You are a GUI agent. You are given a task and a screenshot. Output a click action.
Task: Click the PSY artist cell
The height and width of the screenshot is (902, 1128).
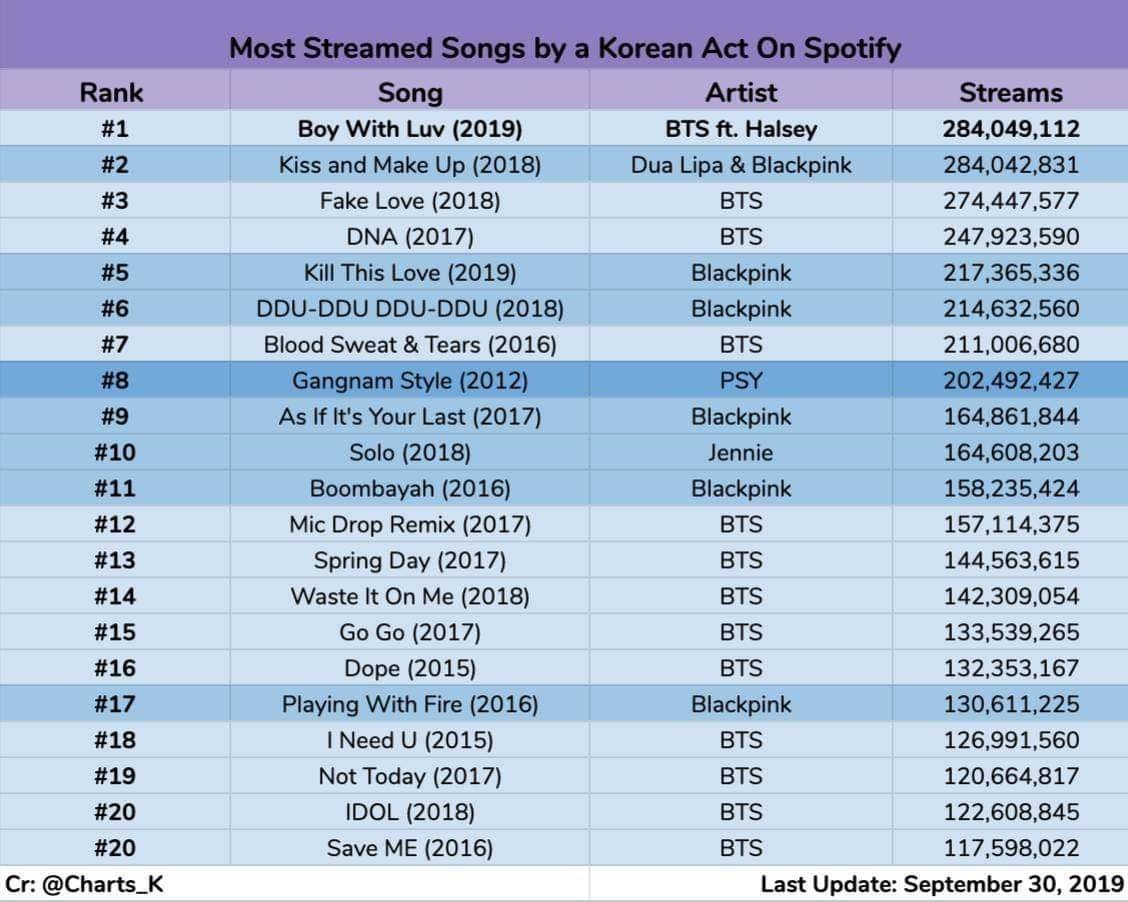tap(741, 380)
